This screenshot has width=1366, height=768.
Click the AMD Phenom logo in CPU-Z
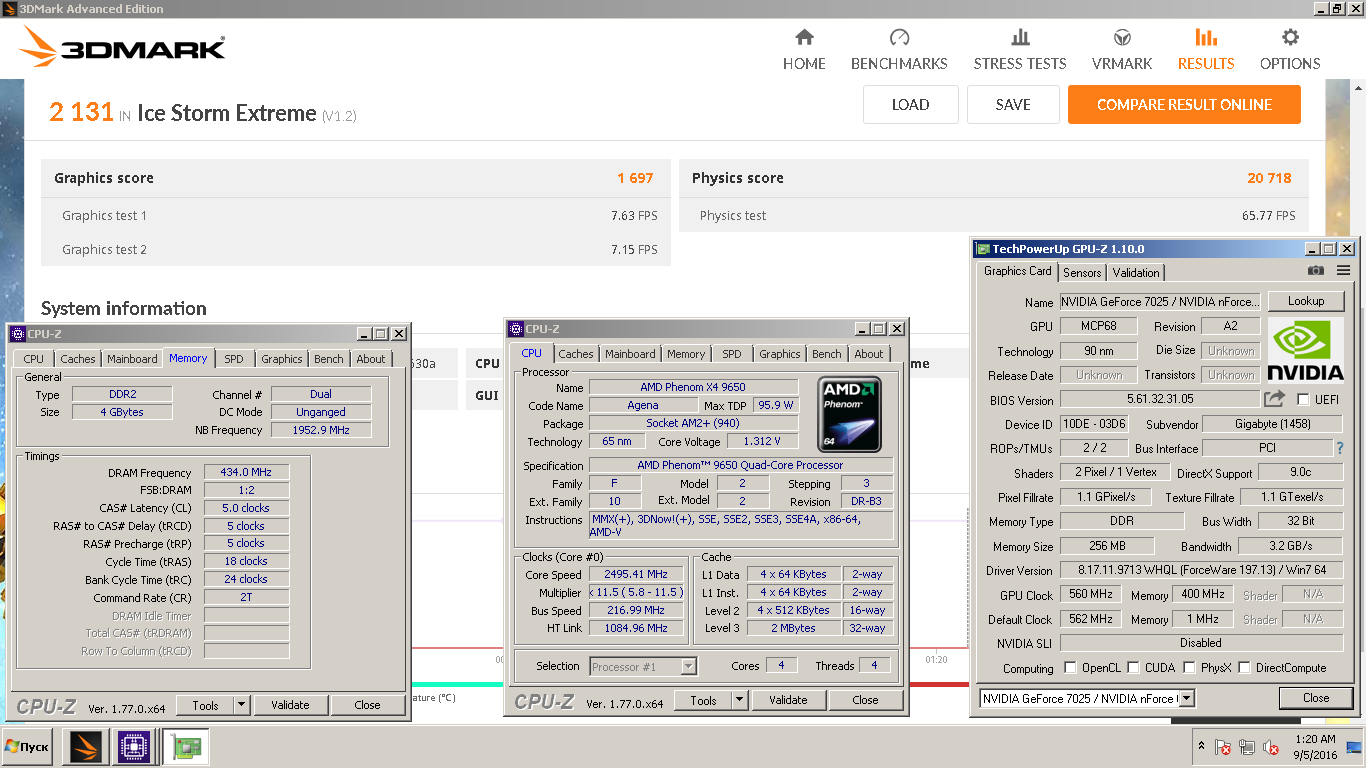click(849, 414)
